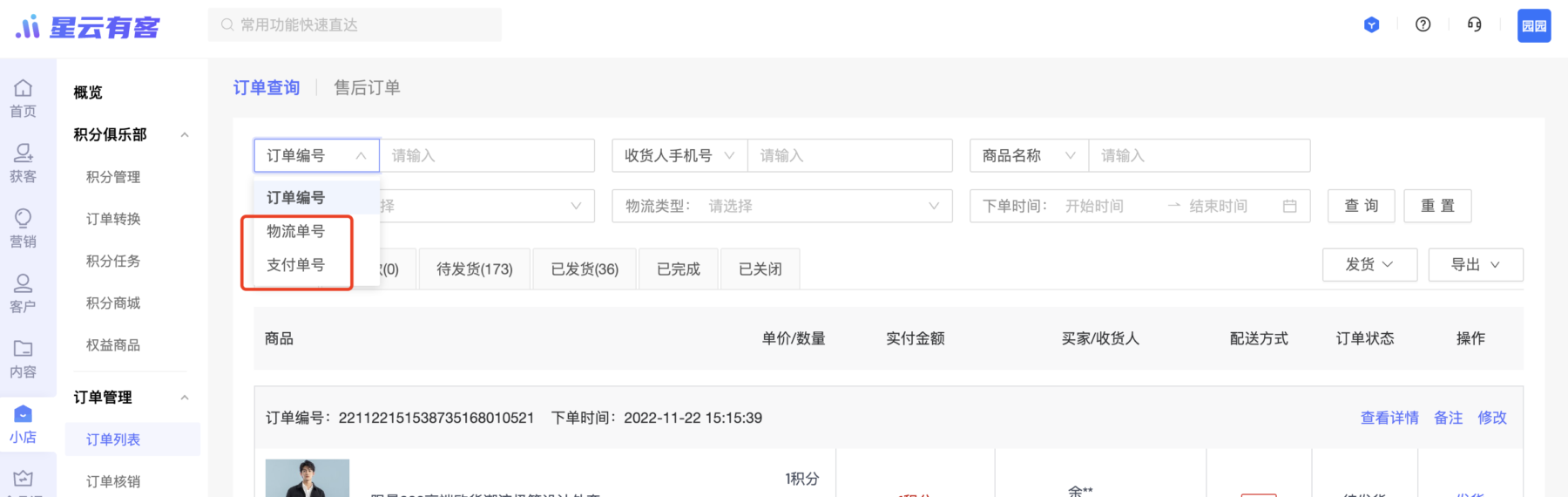
Task: Open 概览 in the side menu
Action: (88, 92)
